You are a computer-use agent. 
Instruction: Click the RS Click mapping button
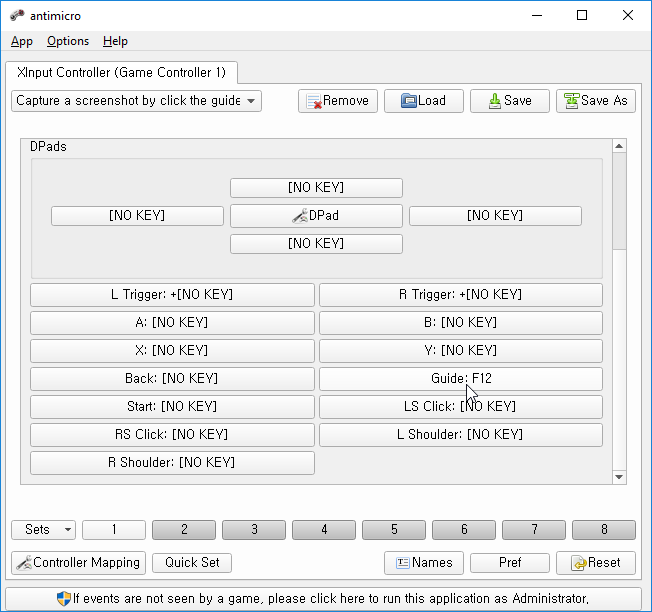[172, 434]
